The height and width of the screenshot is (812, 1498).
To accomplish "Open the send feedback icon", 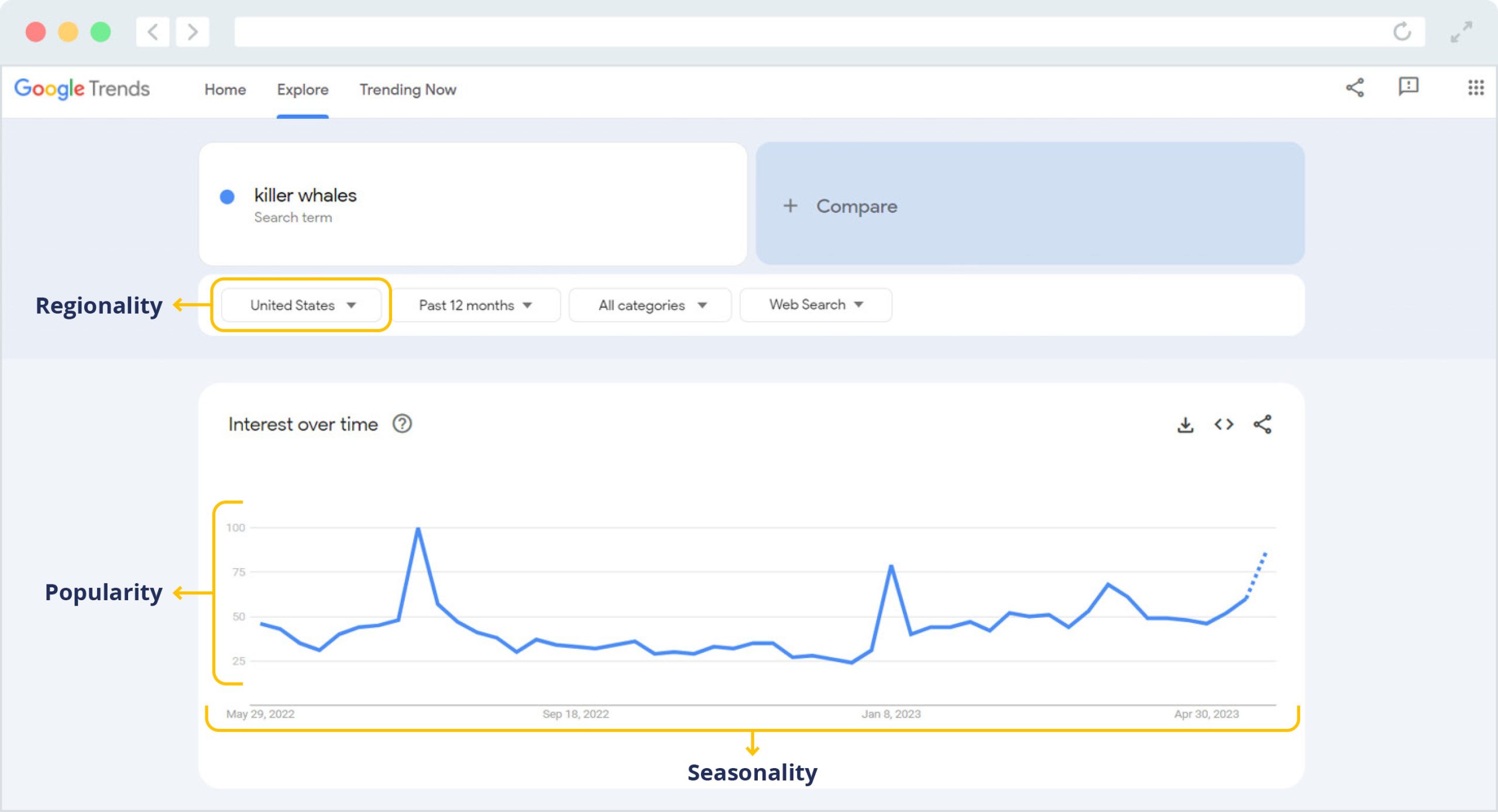I will (1408, 87).
